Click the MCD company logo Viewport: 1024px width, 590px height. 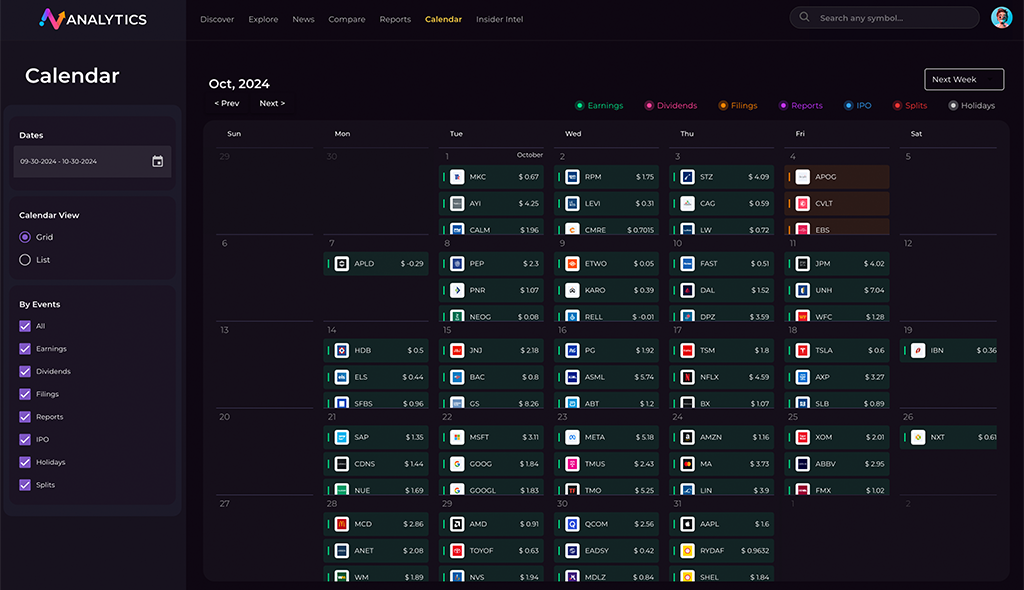point(342,524)
